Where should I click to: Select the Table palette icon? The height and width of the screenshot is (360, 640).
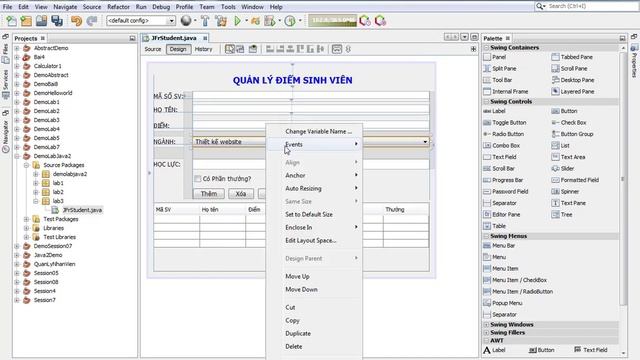click(487, 226)
